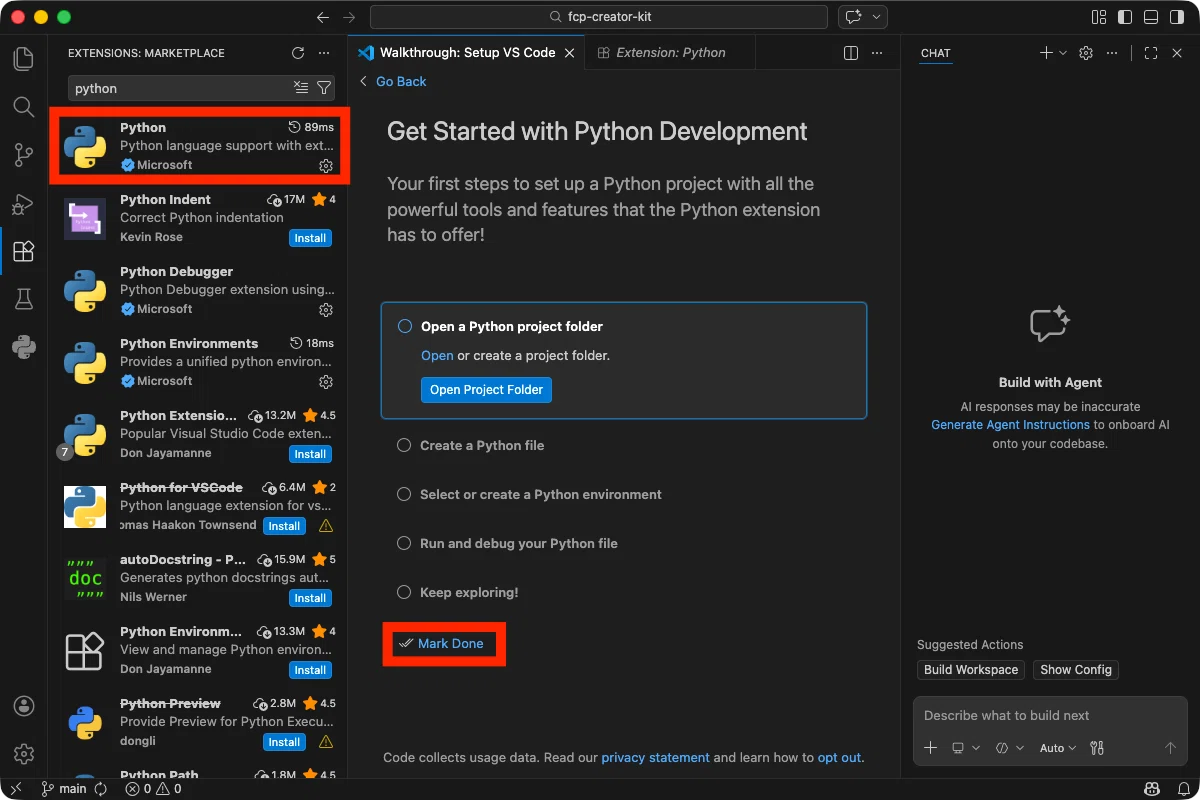
Task: Click Mark Done
Action: tap(440, 644)
